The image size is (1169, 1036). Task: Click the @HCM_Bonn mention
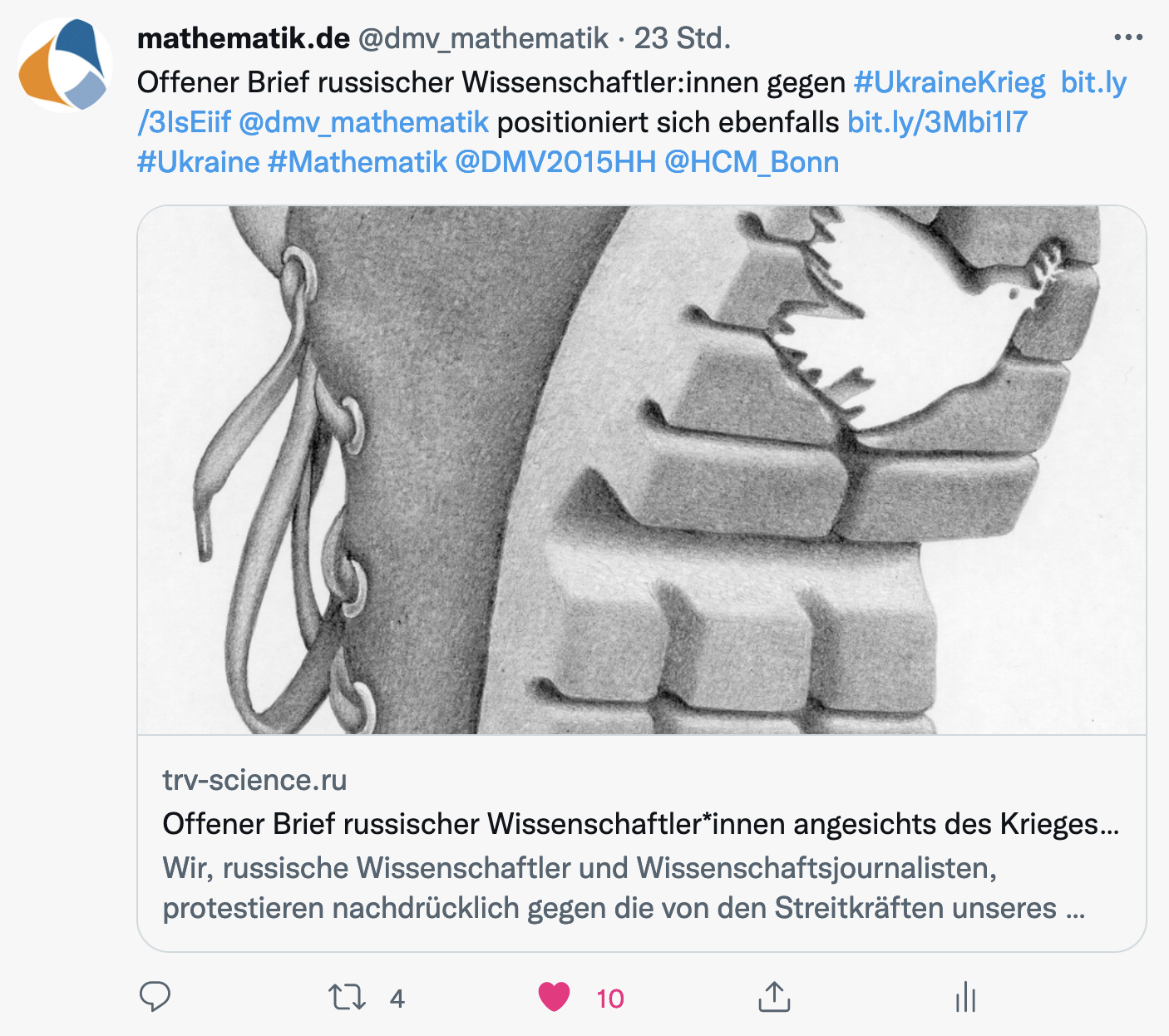click(752, 162)
